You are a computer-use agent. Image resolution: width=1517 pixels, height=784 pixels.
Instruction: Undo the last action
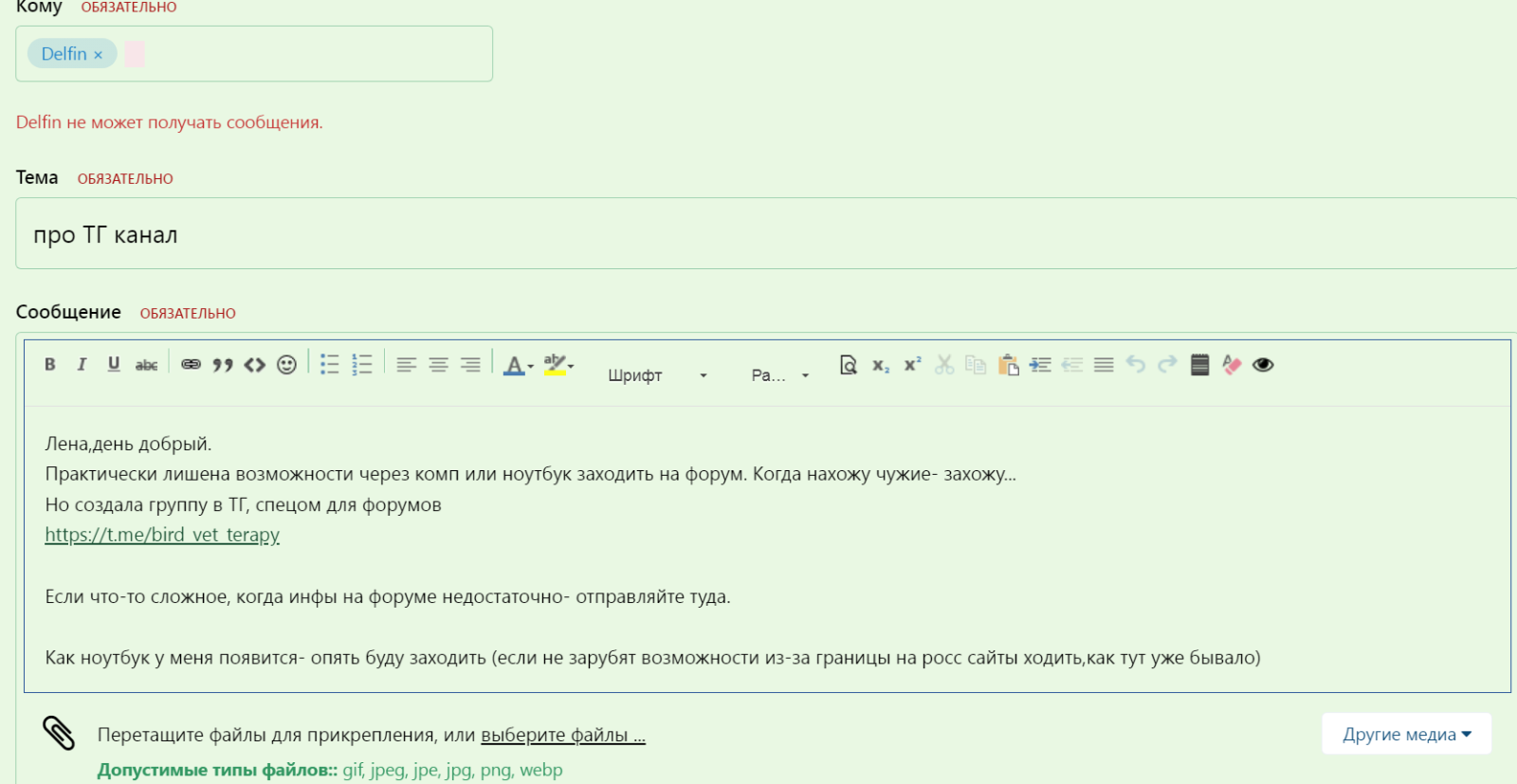[x=1136, y=364]
